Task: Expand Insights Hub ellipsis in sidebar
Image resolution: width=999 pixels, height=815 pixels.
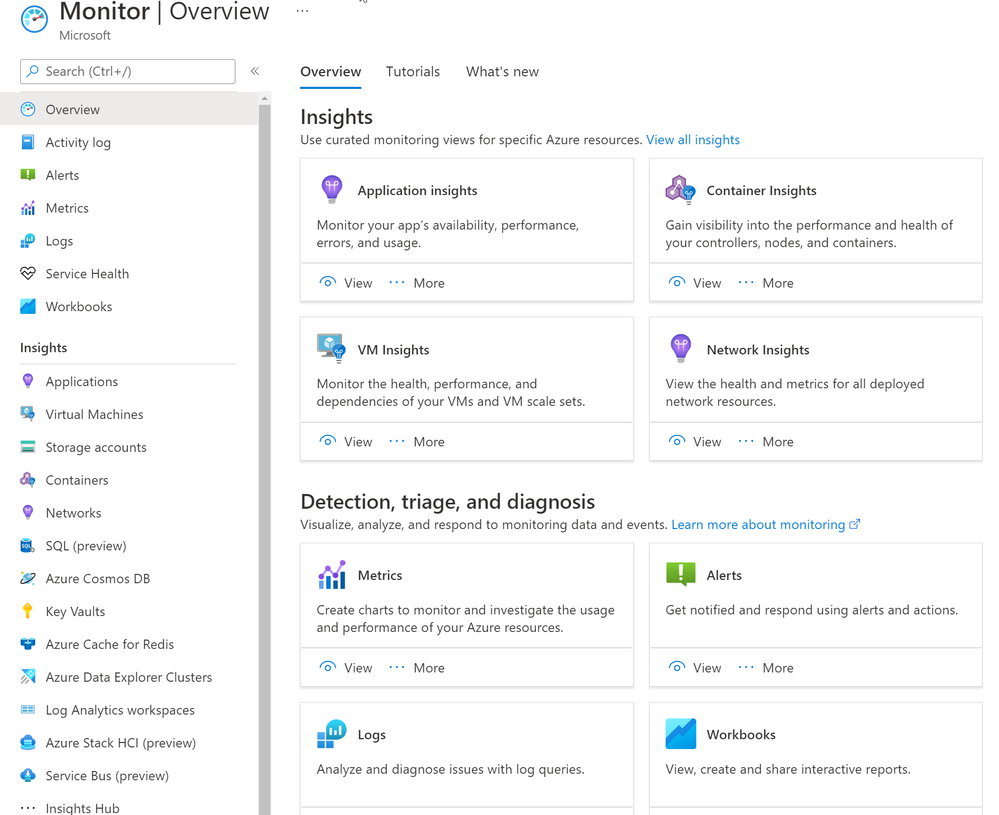Action: (28, 807)
